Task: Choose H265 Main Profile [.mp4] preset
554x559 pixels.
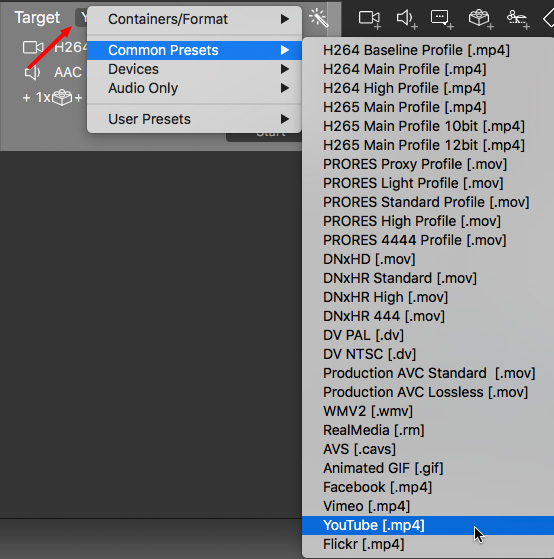Action: click(428, 107)
